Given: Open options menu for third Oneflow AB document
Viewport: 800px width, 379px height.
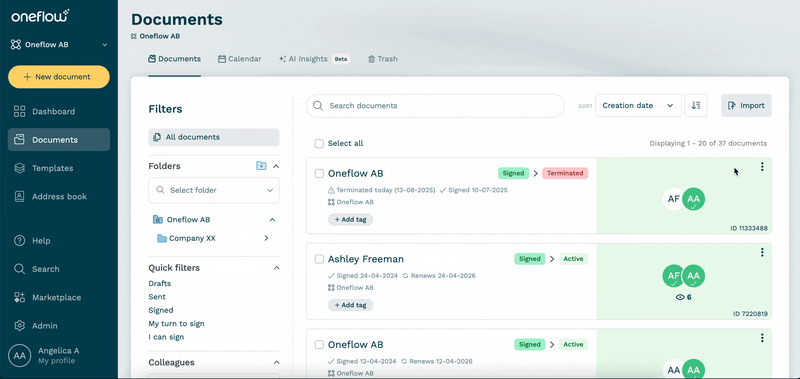Looking at the screenshot, I should [762, 338].
